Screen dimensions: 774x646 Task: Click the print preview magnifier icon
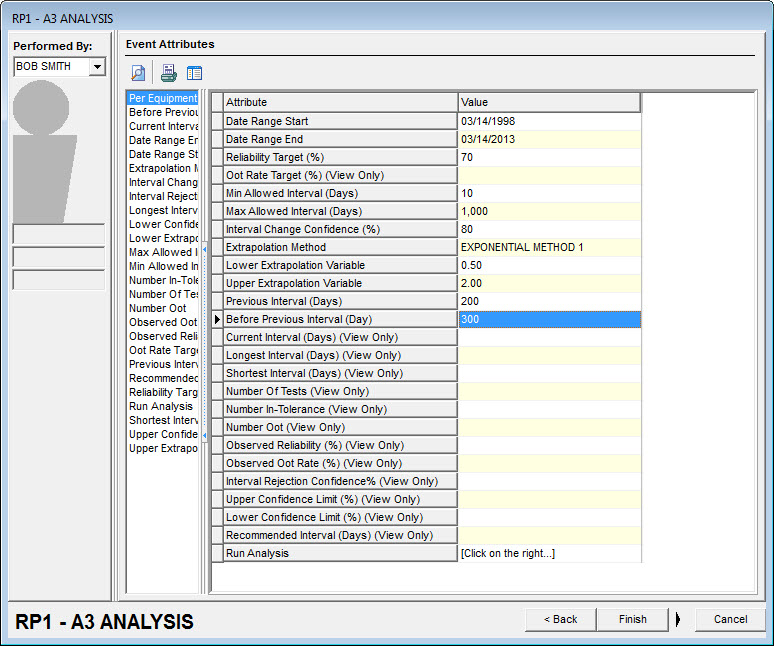[138, 73]
